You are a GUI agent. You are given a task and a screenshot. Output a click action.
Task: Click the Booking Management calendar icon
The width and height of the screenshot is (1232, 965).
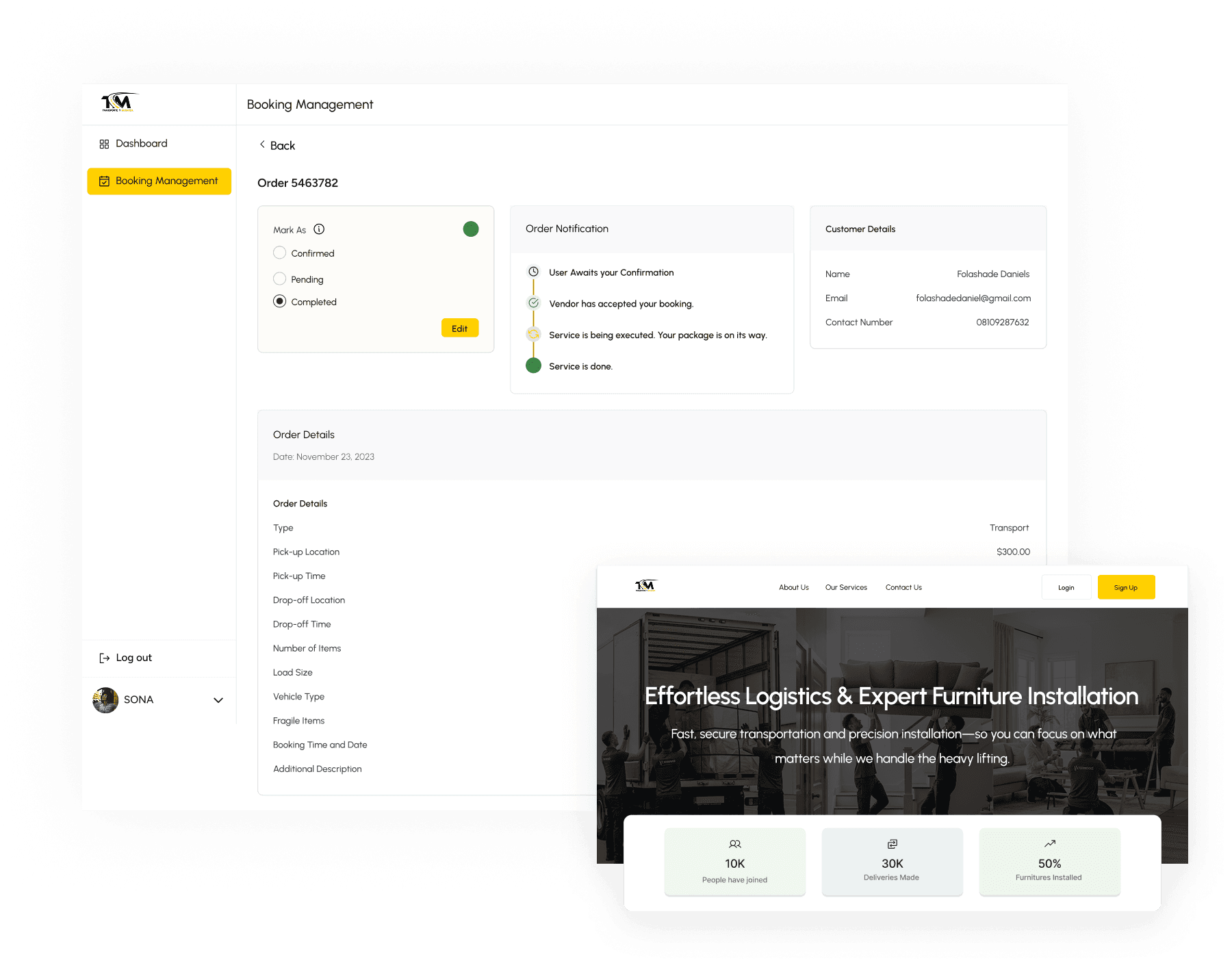coord(104,181)
